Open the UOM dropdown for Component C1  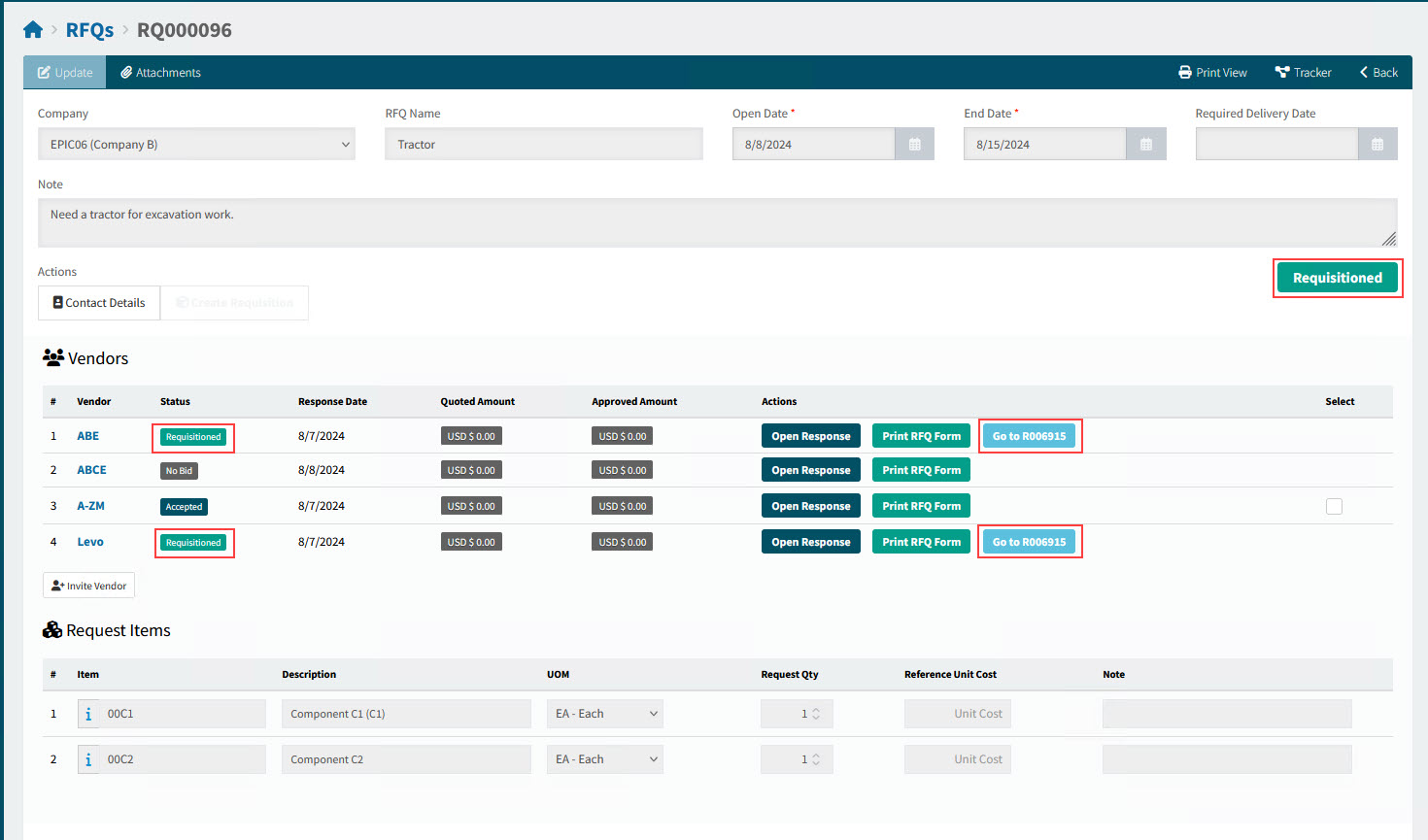click(x=604, y=713)
